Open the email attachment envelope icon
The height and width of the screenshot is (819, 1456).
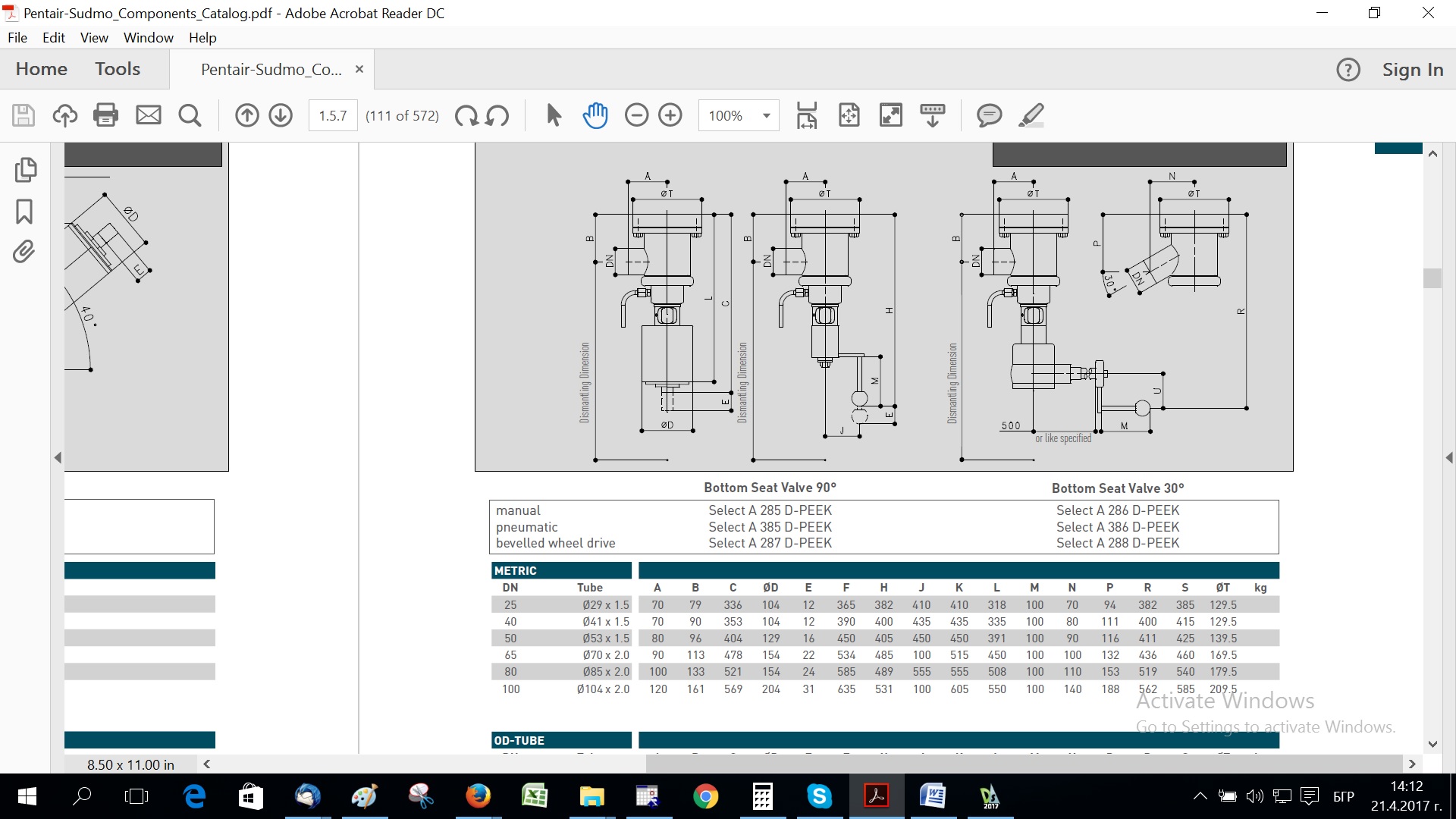click(148, 115)
